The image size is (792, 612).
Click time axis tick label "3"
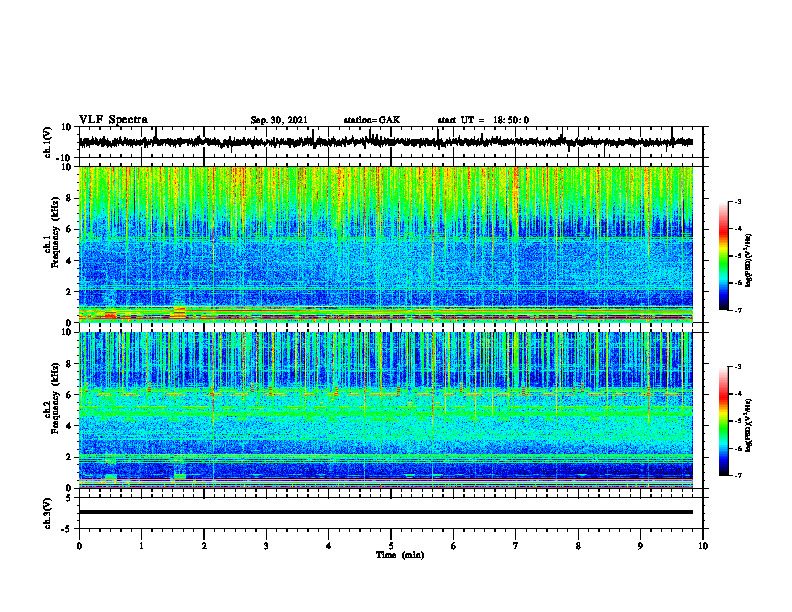(266, 546)
